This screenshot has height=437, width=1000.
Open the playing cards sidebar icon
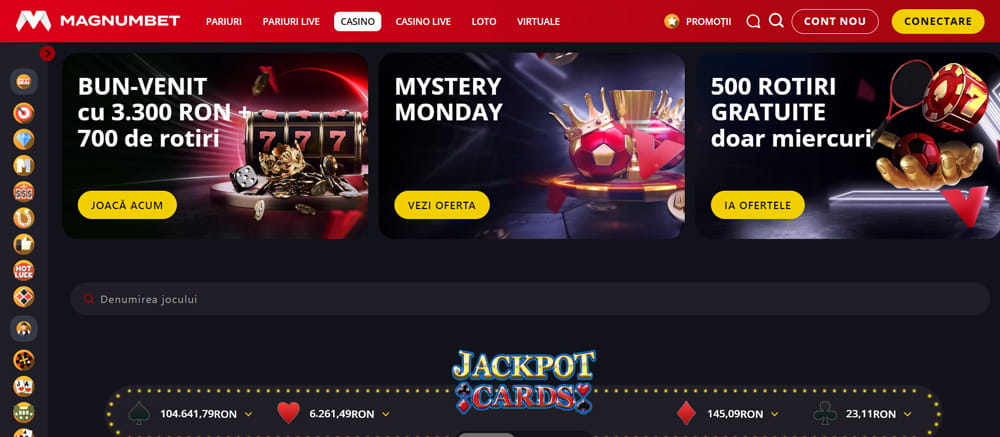(24, 387)
